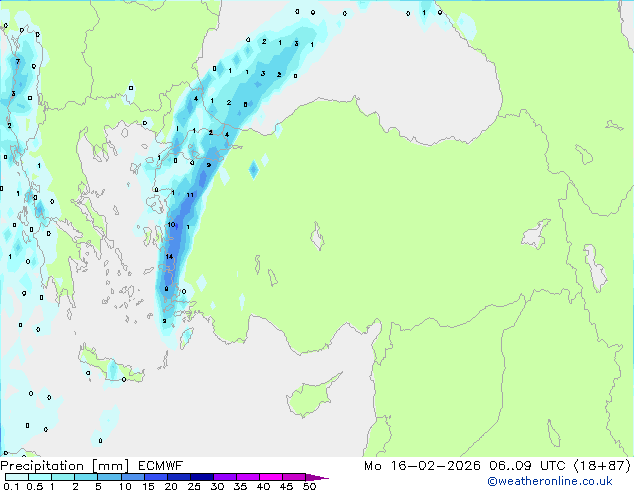
Task: Select the 35–40 mm legend color swatch
Action: click(247, 477)
